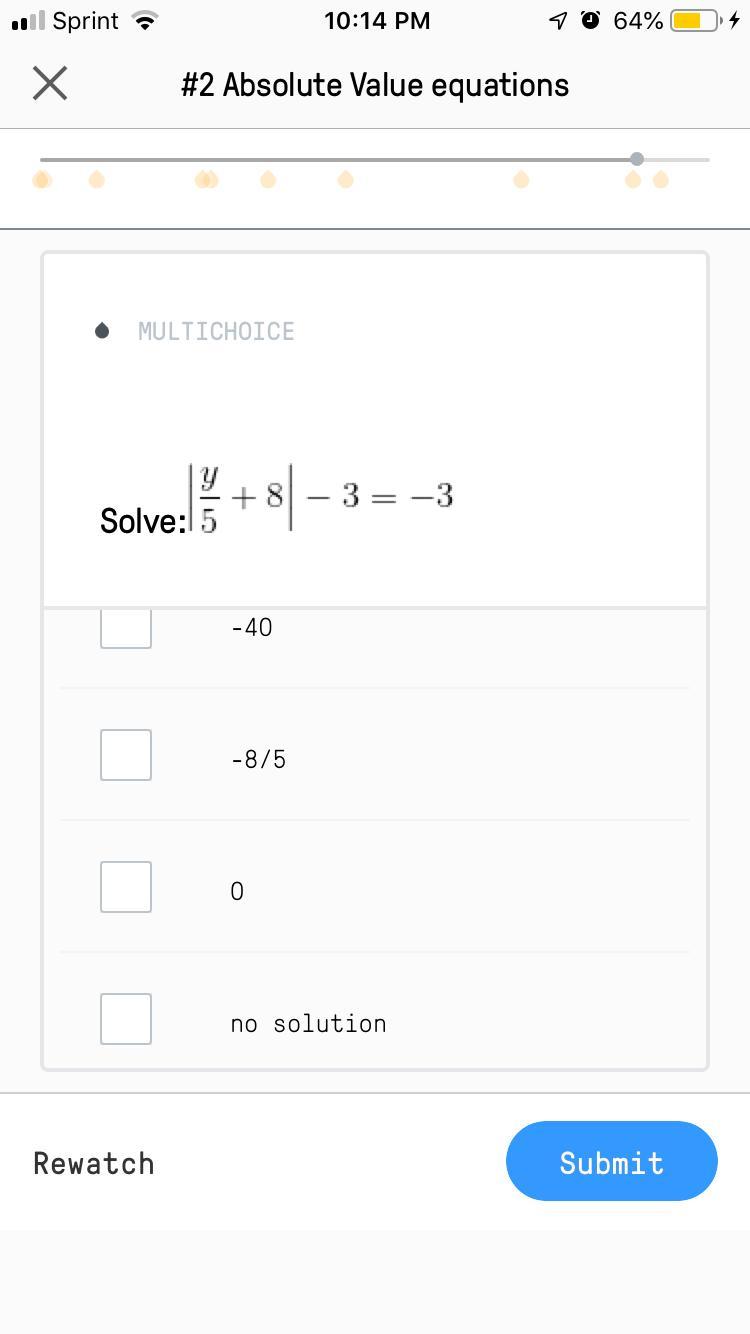
Task: Click the black droplet icon beside MULTICHOICE
Action: point(102,331)
